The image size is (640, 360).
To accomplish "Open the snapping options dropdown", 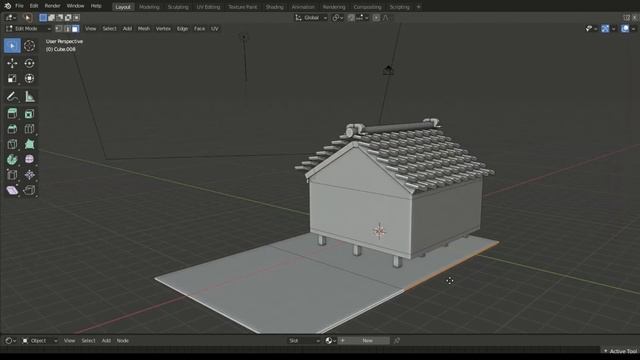I will coord(362,18).
